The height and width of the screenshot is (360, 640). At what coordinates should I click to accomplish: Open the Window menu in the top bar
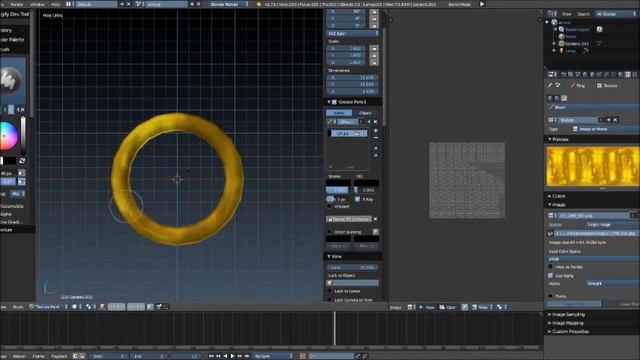coord(38,4)
